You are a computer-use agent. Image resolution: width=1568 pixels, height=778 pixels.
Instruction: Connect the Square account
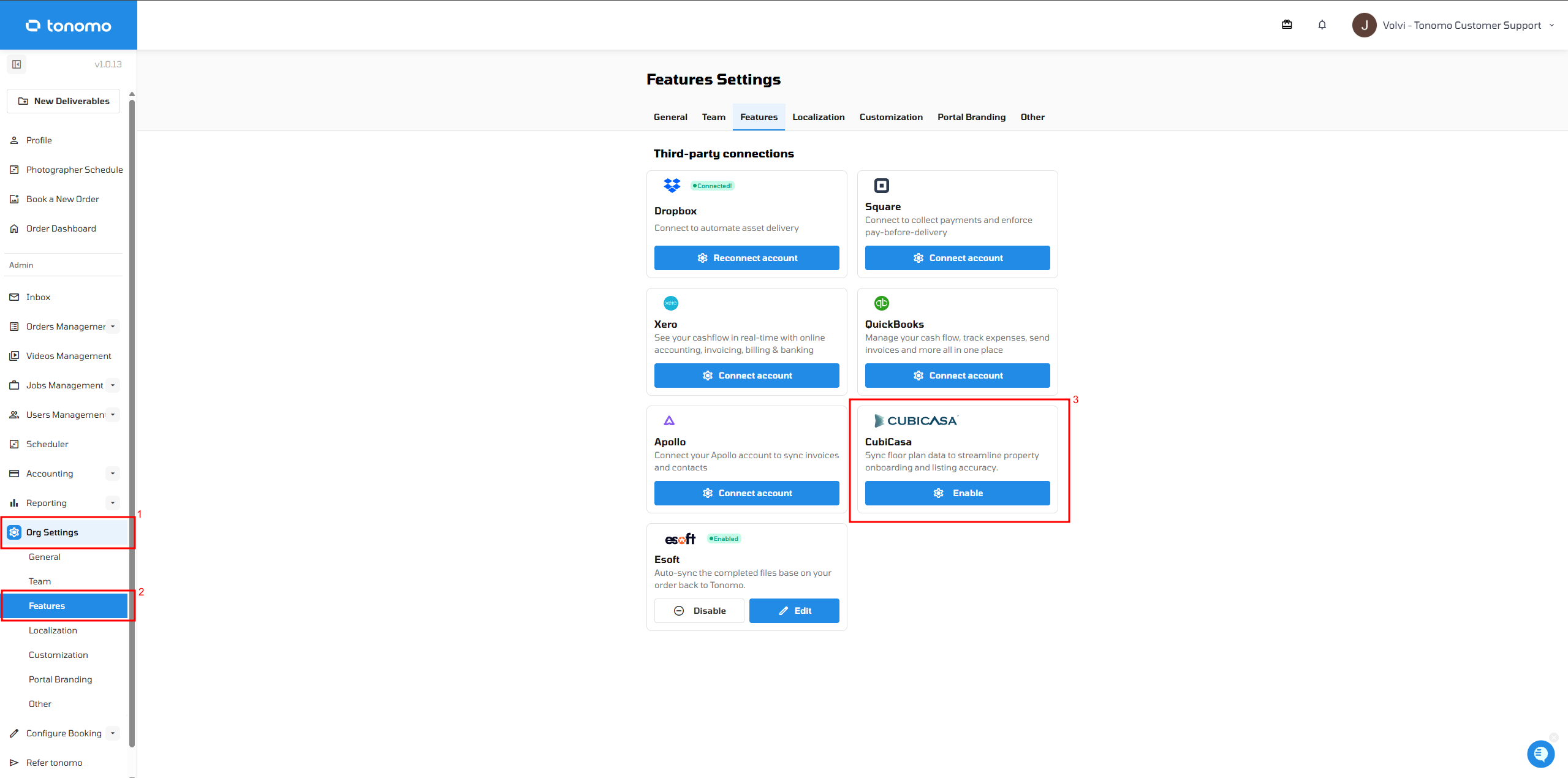coord(957,258)
